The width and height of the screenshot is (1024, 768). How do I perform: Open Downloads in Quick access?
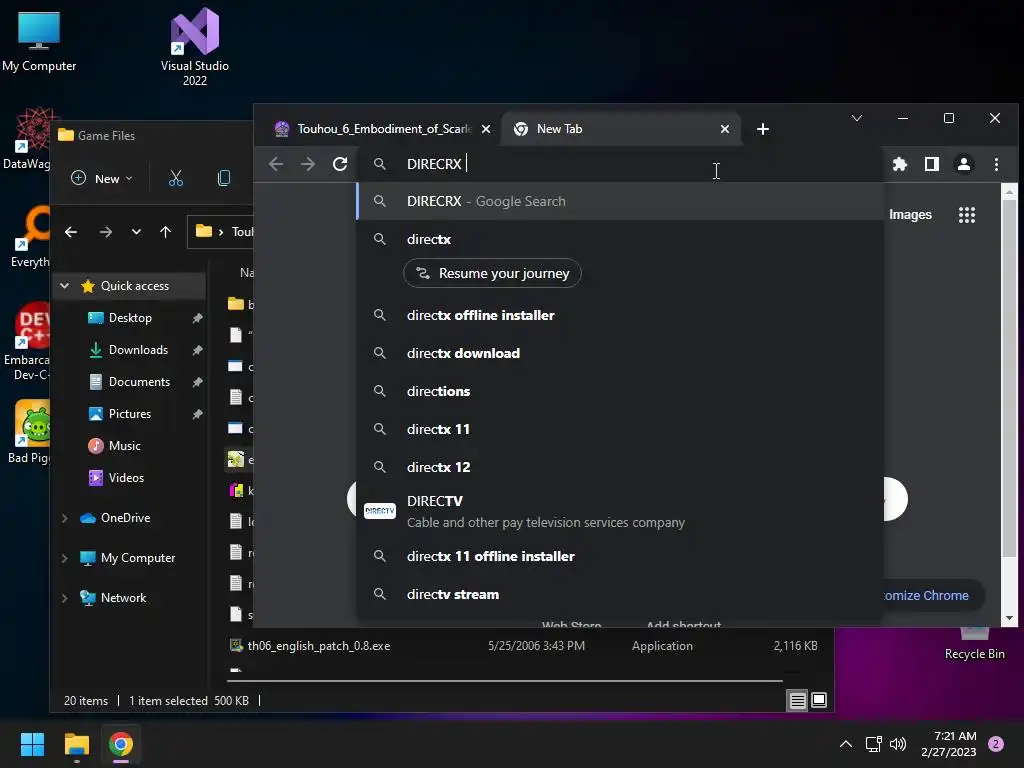click(138, 350)
